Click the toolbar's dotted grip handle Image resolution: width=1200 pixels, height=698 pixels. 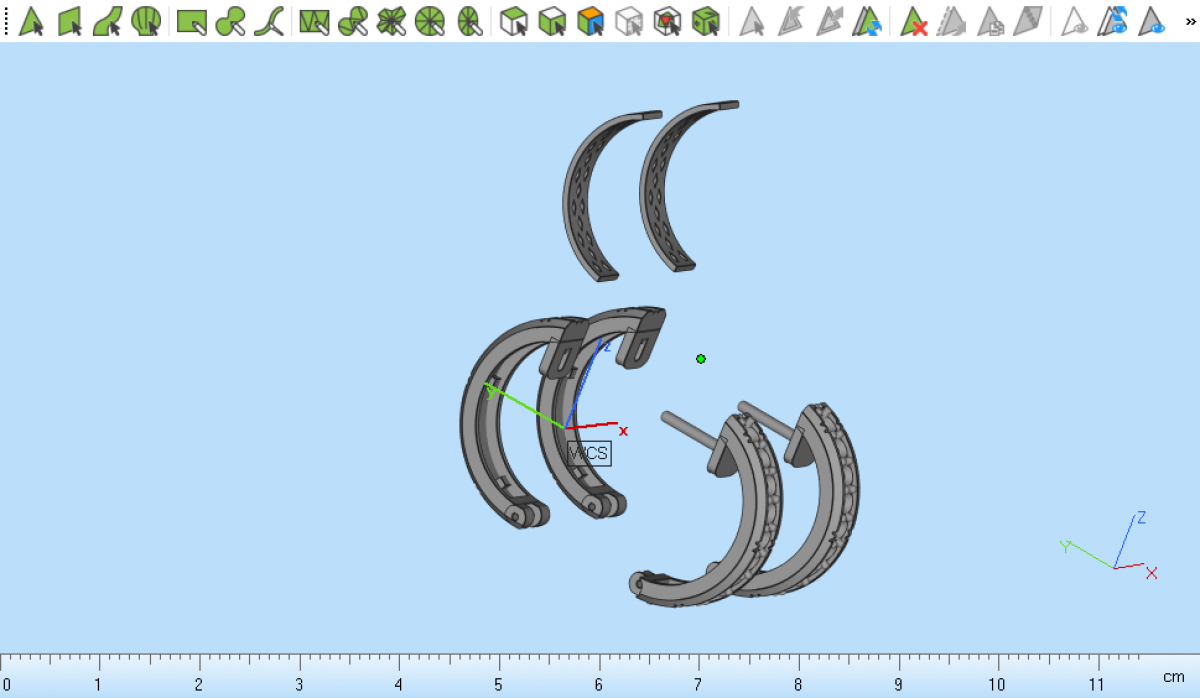6,20
